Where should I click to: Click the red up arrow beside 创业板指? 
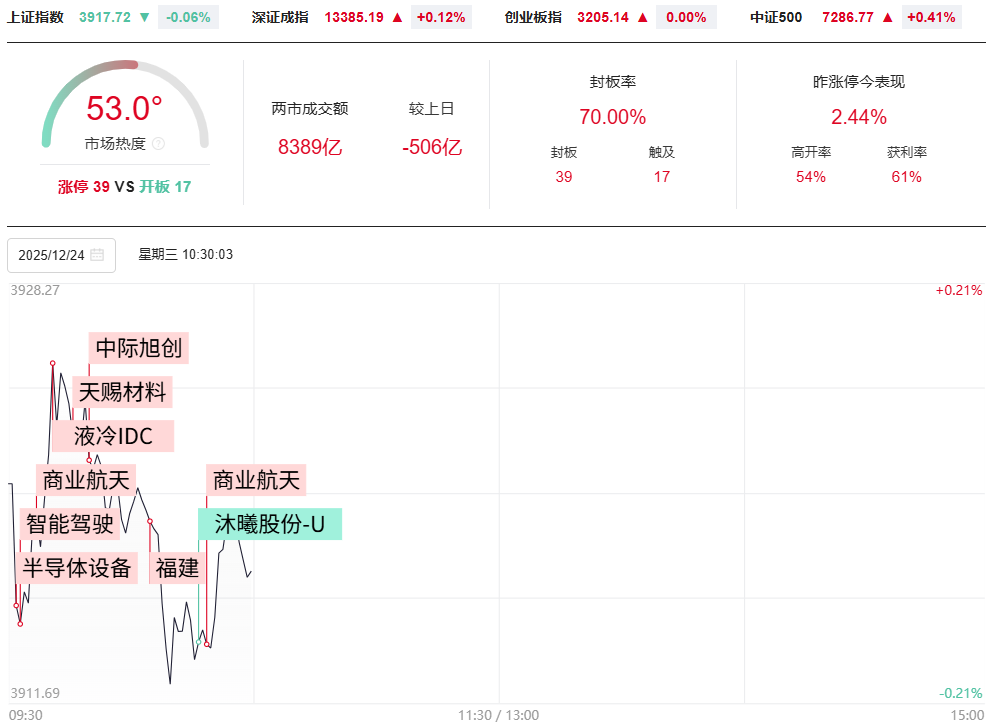[643, 17]
